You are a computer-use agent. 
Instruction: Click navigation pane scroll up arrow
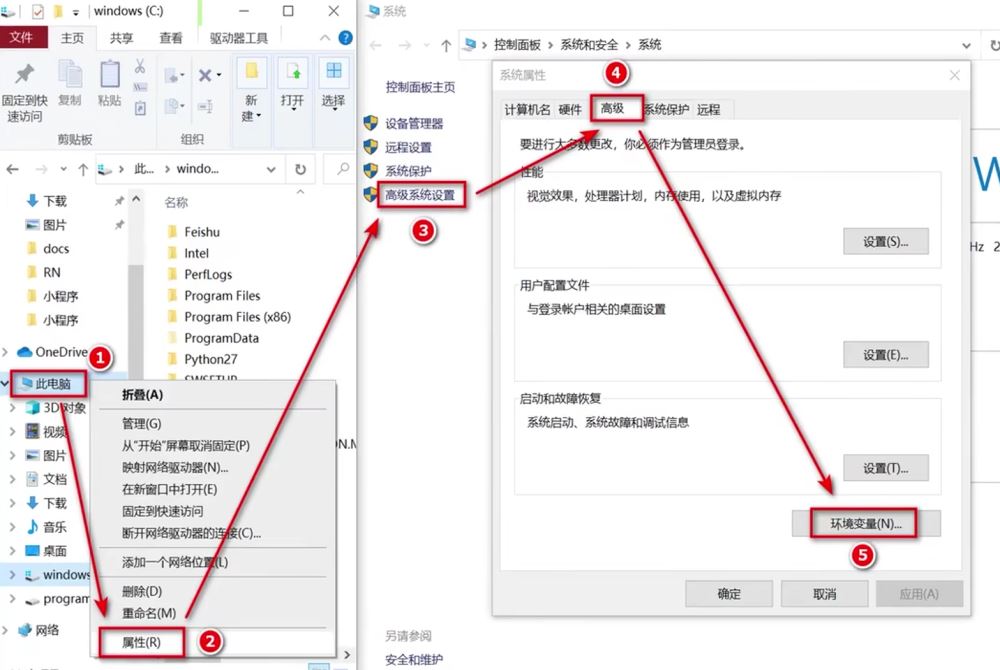click(x=136, y=200)
